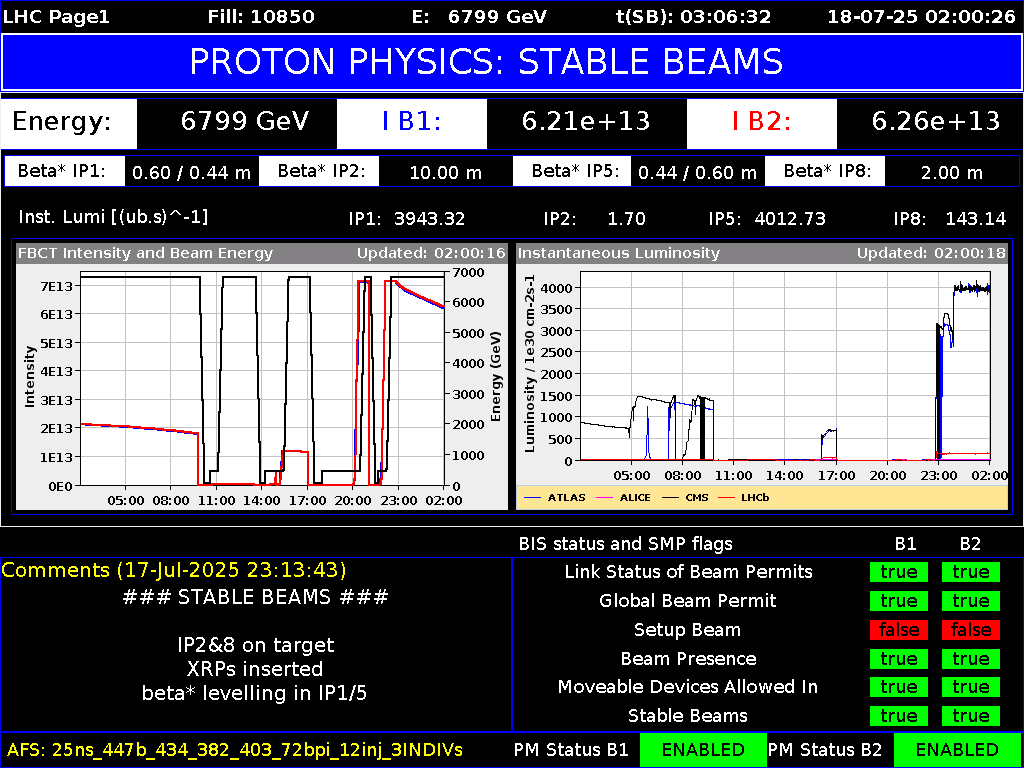
Task: Select the red I B2: label
Action: 761,124
